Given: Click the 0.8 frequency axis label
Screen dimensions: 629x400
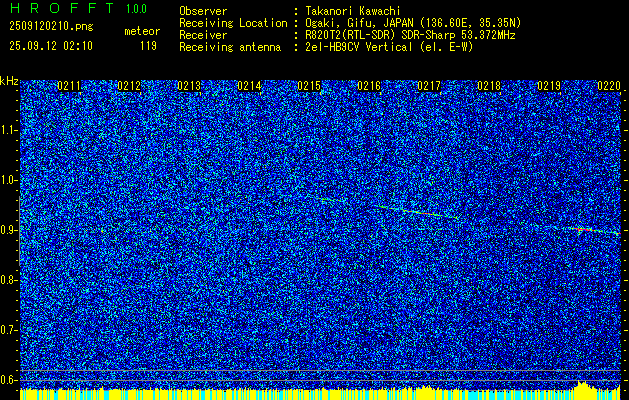Looking at the screenshot, I should pyautogui.click(x=9, y=280).
